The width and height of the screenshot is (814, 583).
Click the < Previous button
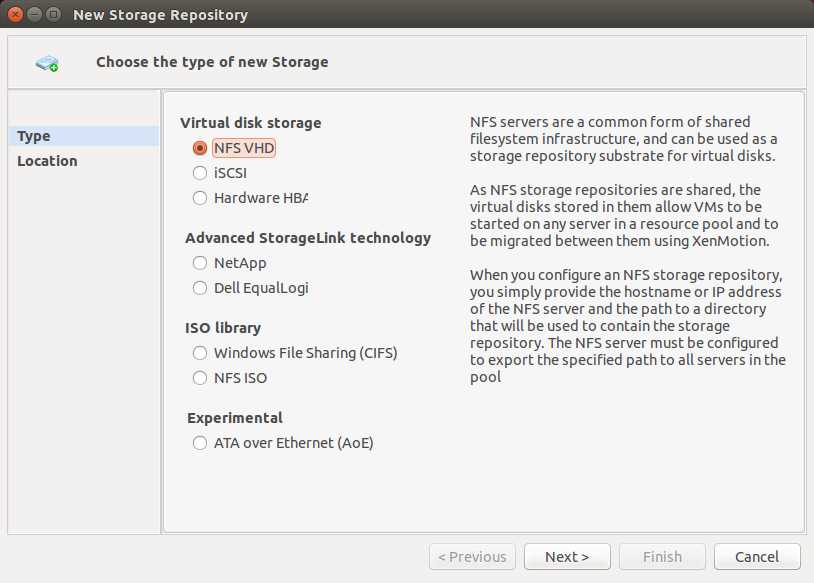(x=472, y=557)
